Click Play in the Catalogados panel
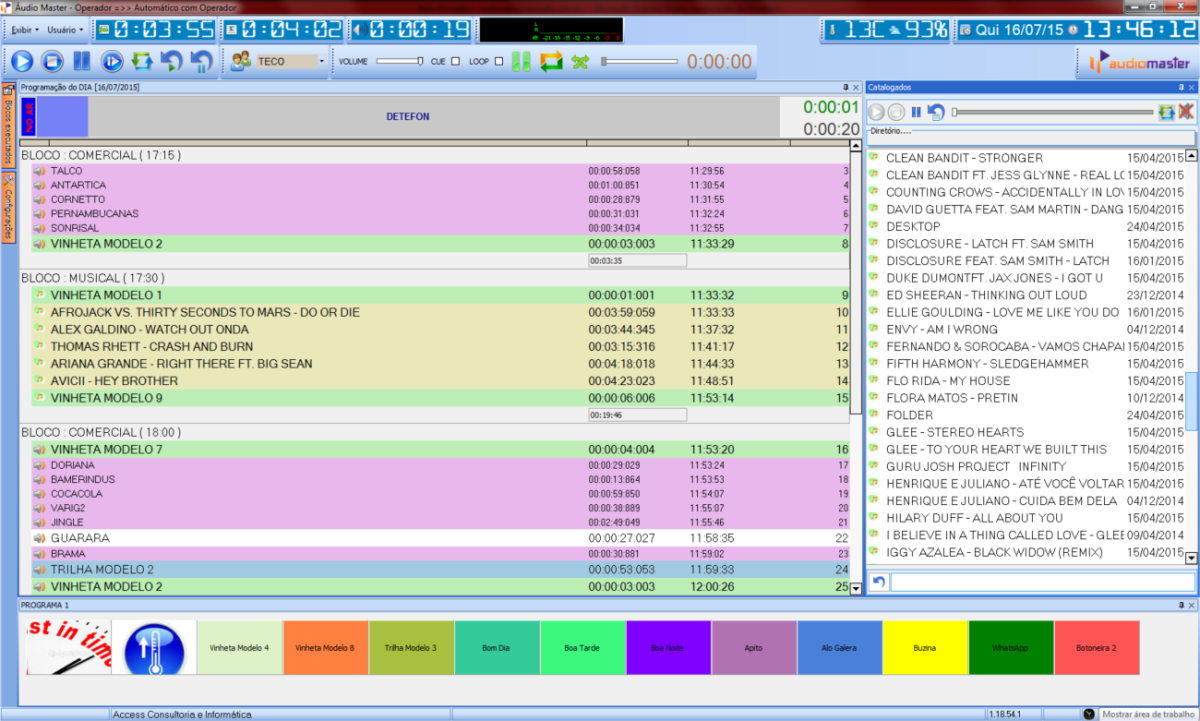Viewport: 1200px width, 721px height. (x=877, y=112)
